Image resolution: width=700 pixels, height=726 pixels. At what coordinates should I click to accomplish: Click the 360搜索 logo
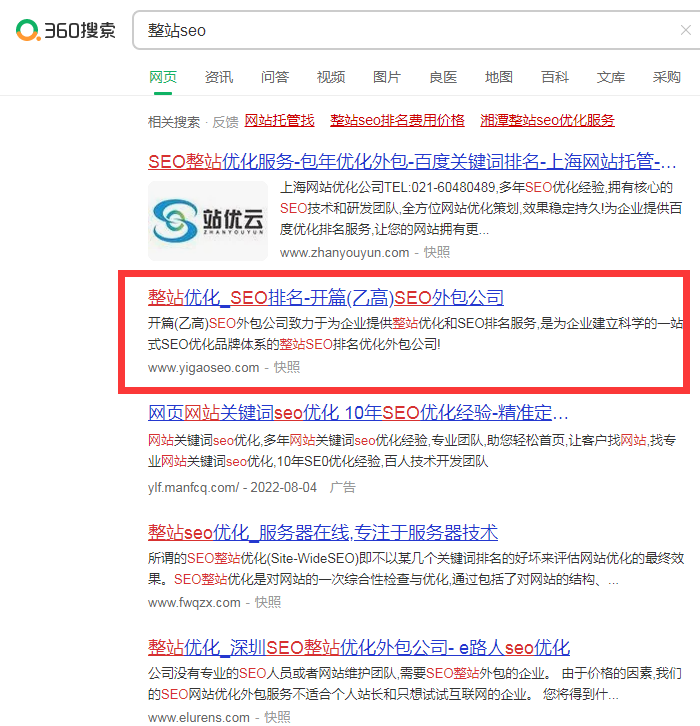(x=65, y=30)
